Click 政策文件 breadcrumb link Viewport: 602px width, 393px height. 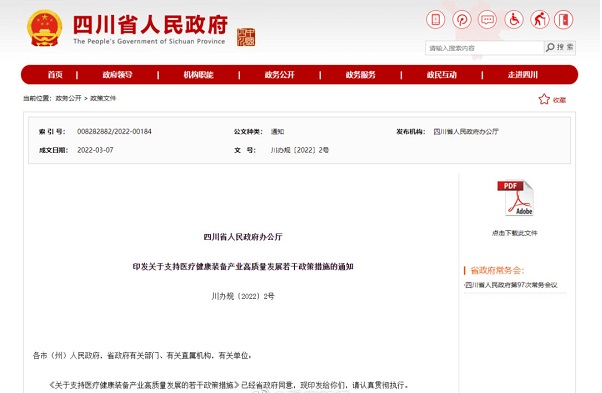103,98
